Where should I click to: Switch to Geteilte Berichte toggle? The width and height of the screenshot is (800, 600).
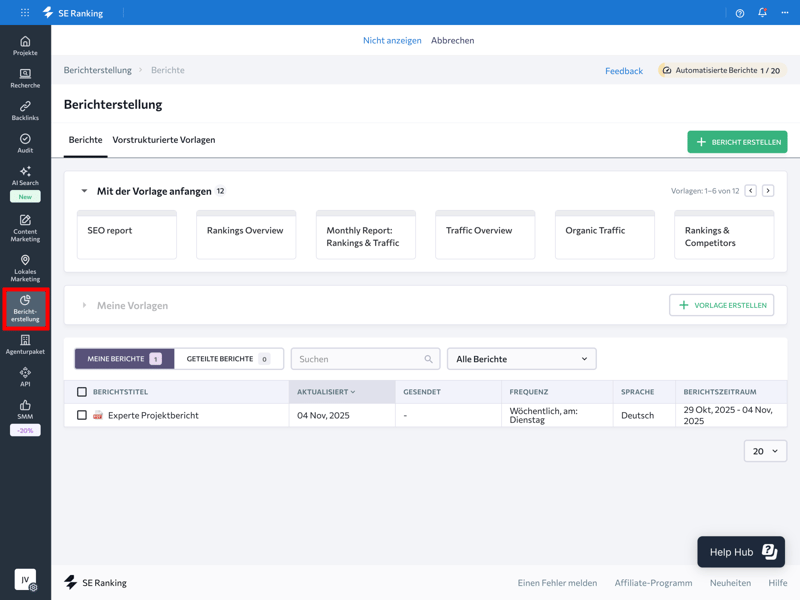point(228,359)
